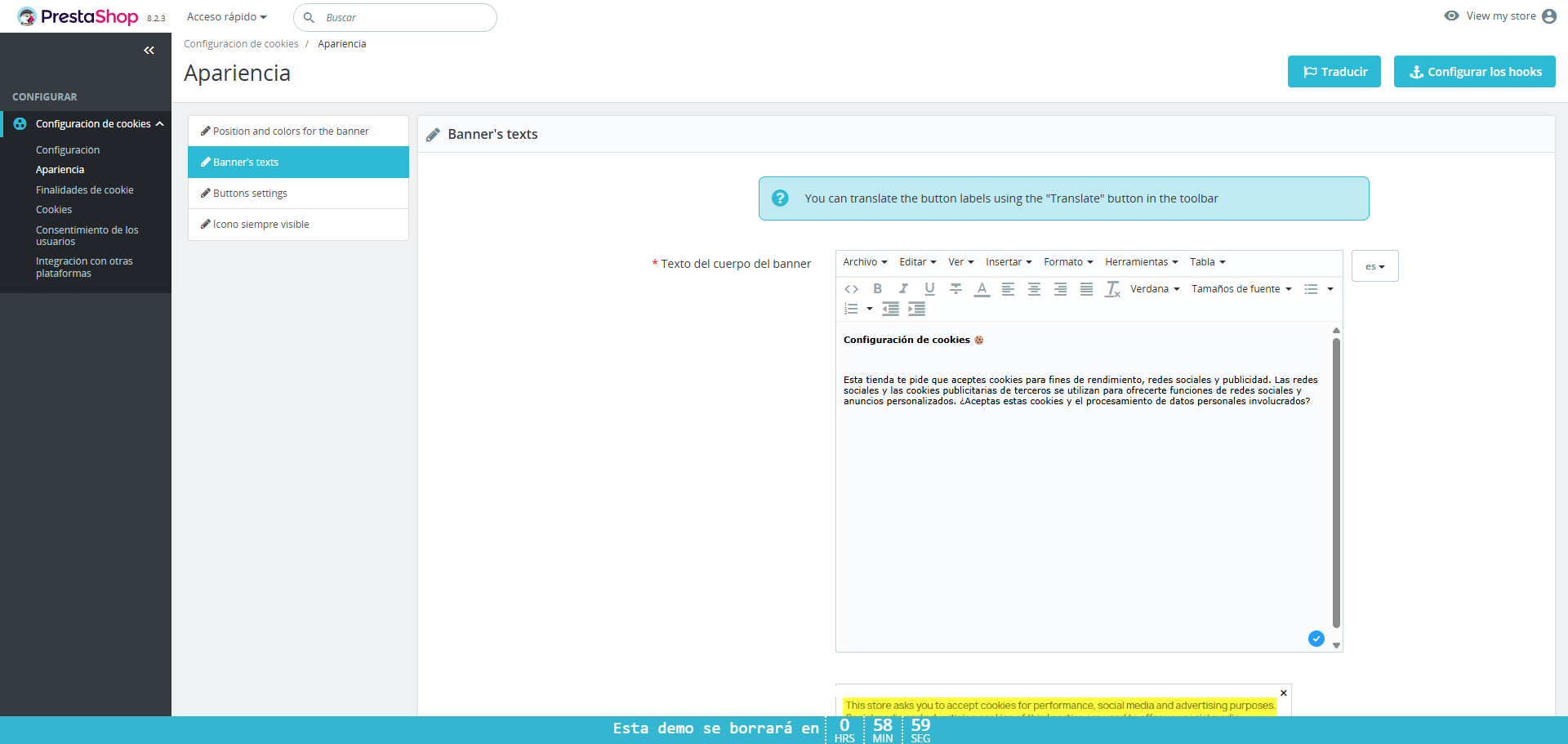Open the Insertar menu

1009,262
